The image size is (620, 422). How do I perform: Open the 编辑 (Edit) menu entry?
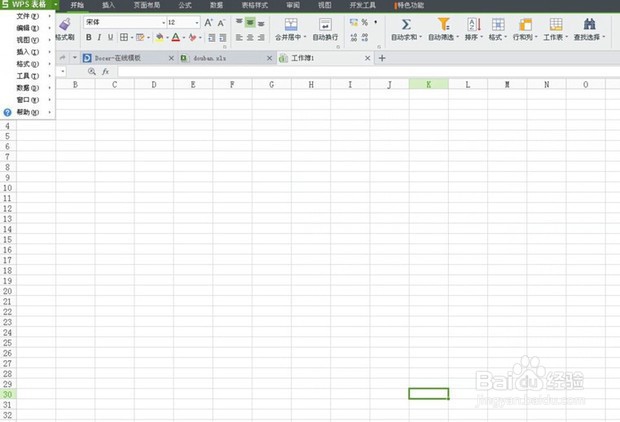coord(28,28)
